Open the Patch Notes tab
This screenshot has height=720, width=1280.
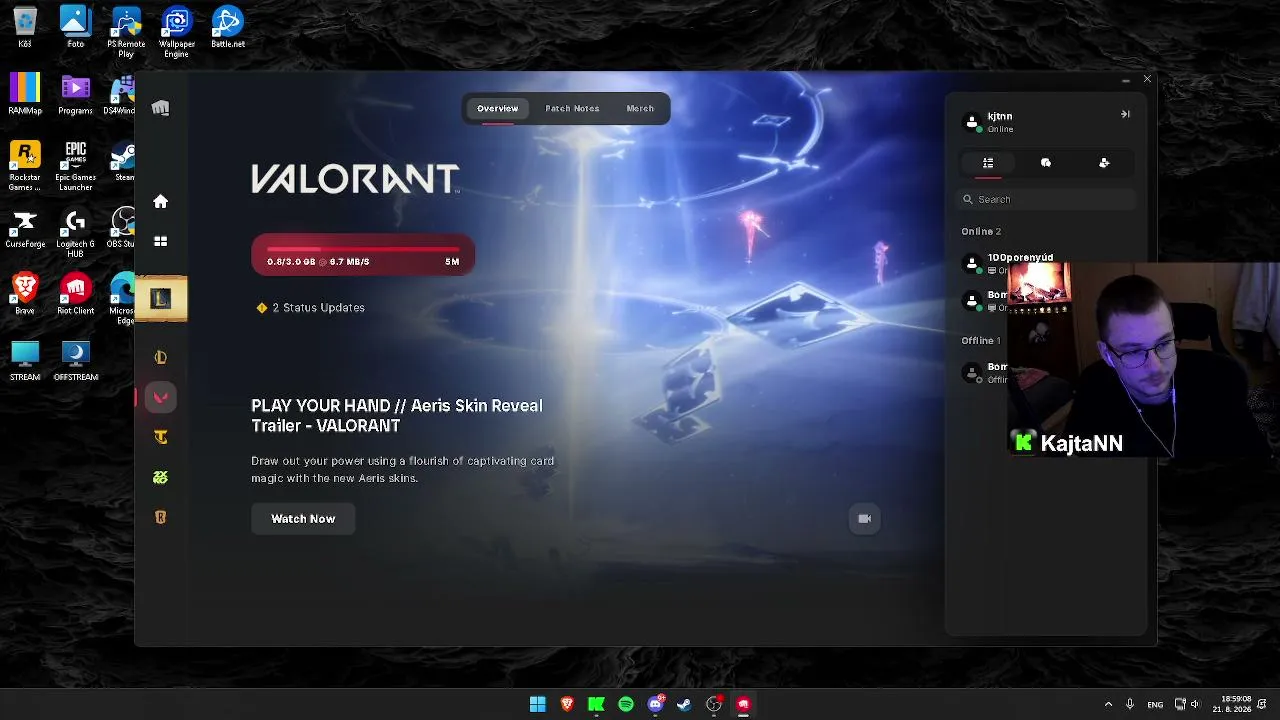pos(572,108)
